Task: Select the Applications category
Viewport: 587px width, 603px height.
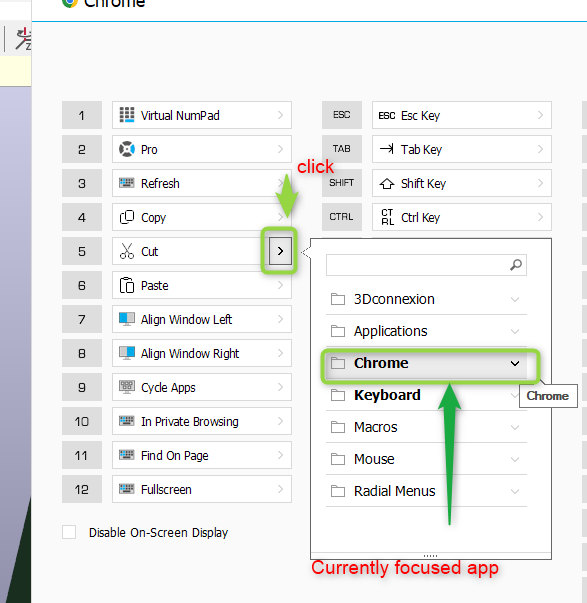Action: point(426,331)
